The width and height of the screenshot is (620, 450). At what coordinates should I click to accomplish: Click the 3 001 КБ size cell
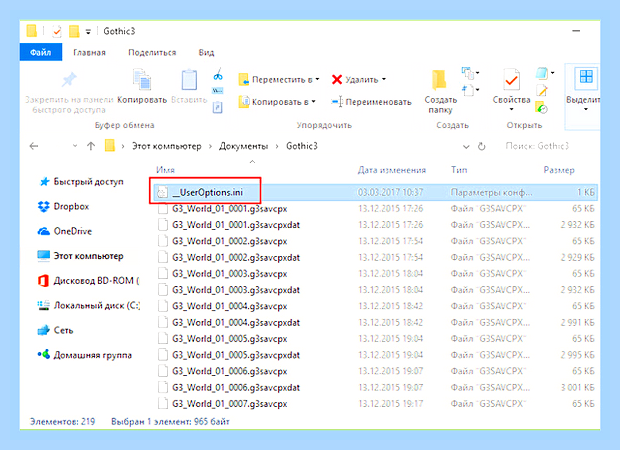click(x=578, y=388)
